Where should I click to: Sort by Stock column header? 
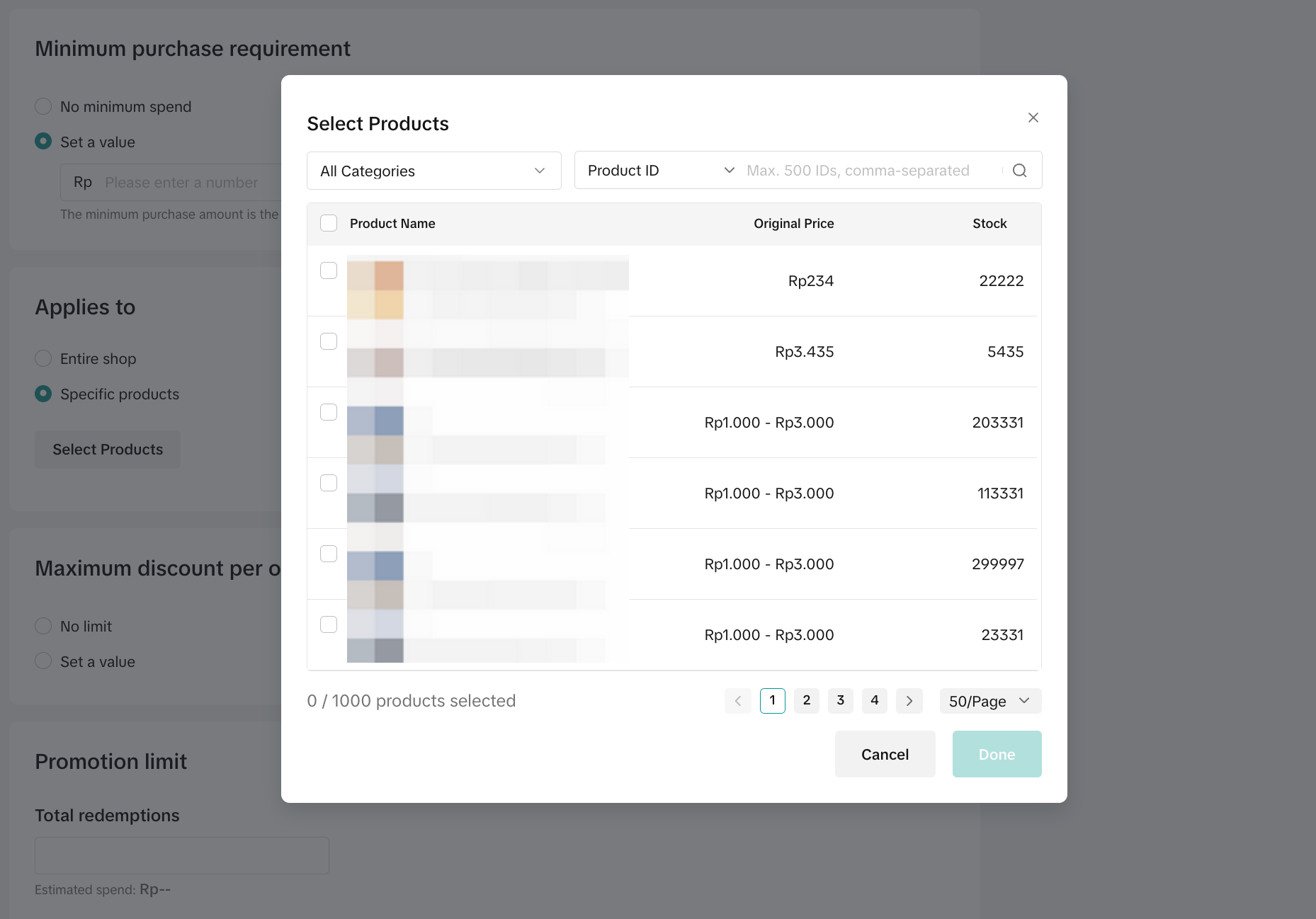click(989, 224)
